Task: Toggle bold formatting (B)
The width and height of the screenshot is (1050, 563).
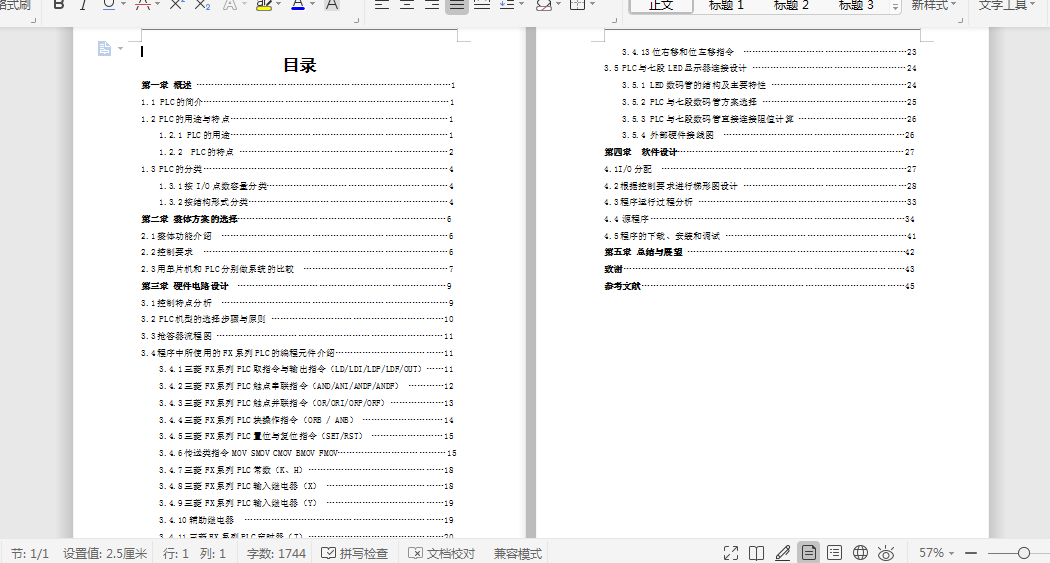Action: point(59,5)
